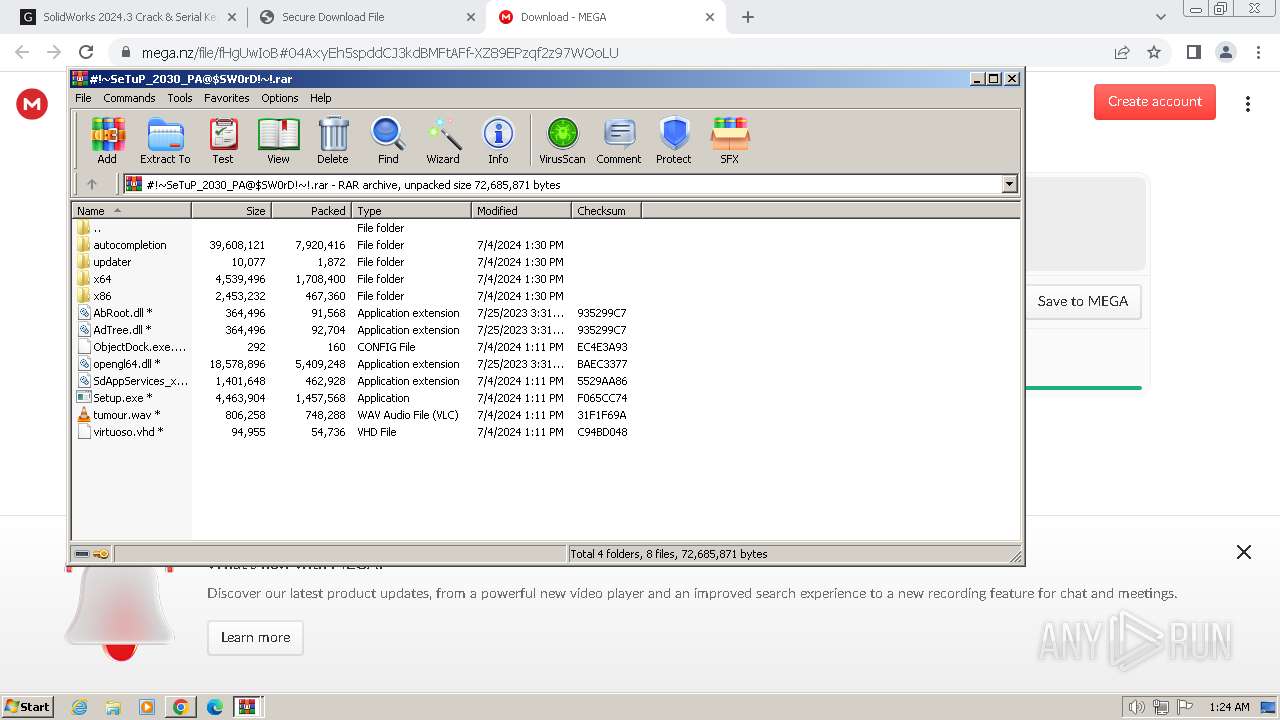Click the Extract To toolbar icon

click(165, 140)
